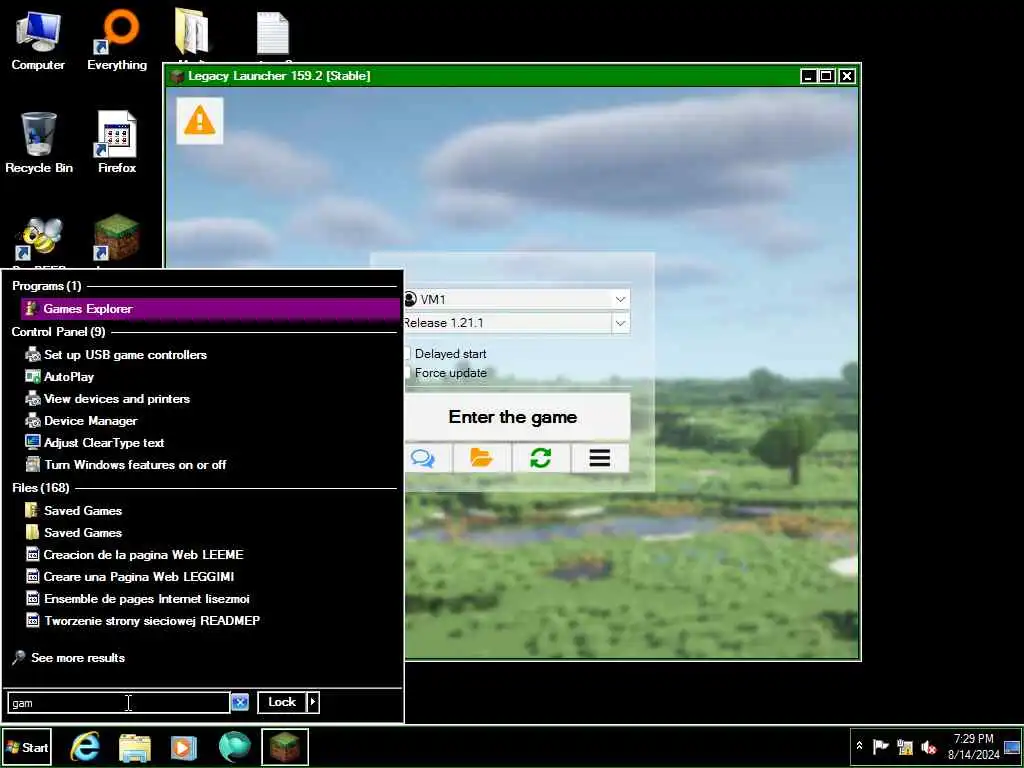Click the muted speaker volume tray icon
1024x768 pixels.
pyautogui.click(x=928, y=746)
